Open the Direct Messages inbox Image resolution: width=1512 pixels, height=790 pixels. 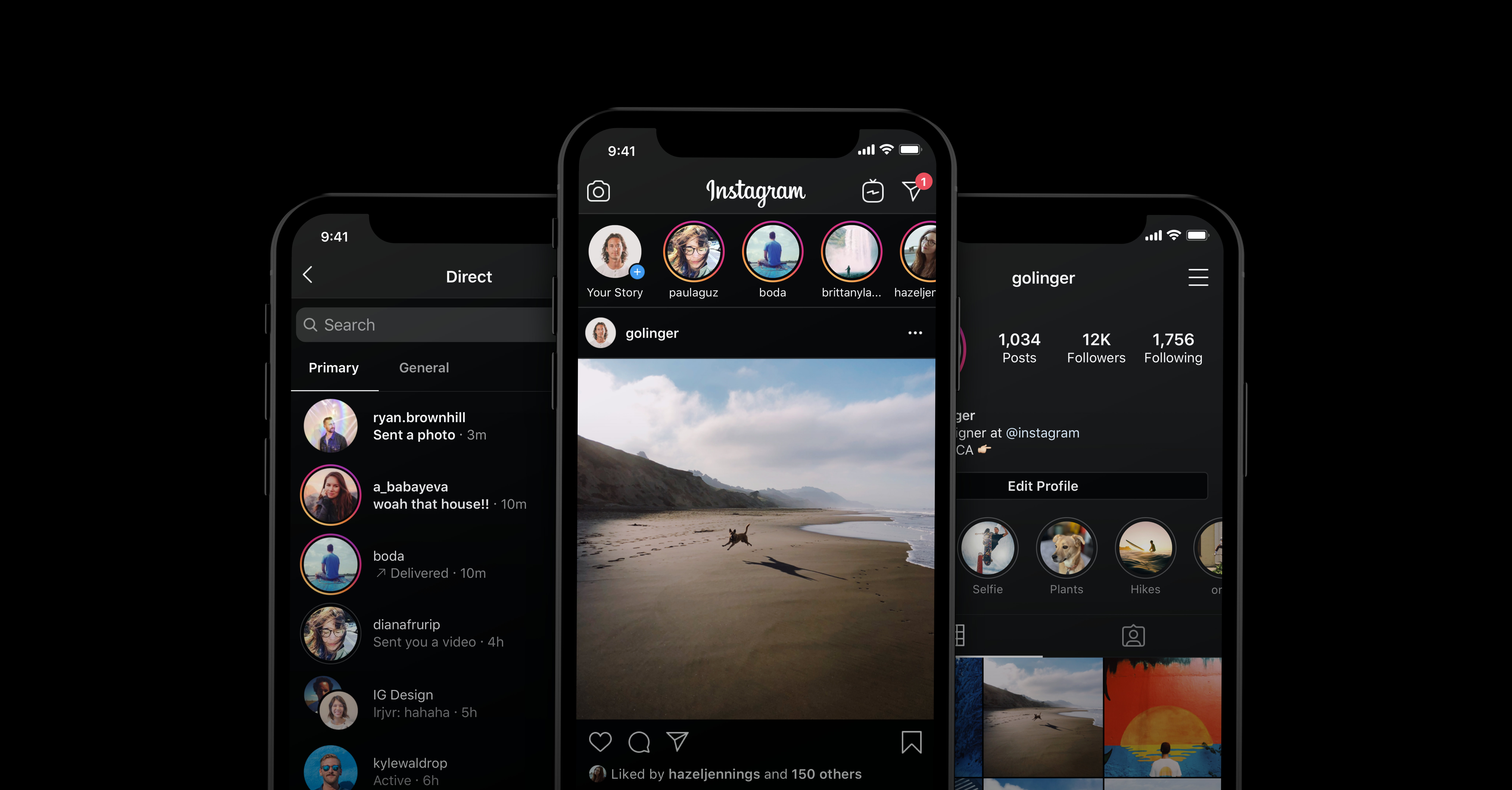click(912, 191)
